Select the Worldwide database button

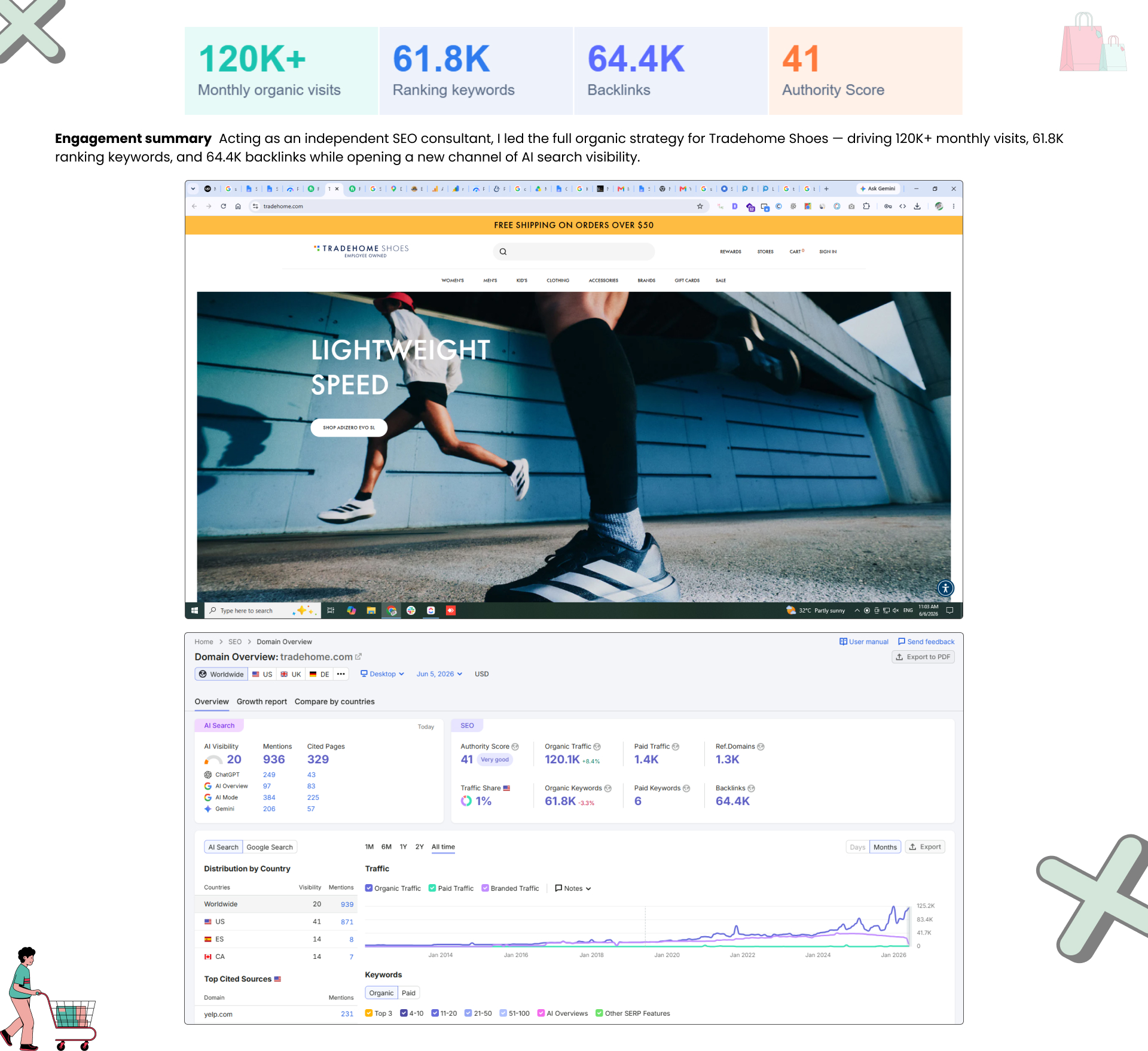pos(221,674)
